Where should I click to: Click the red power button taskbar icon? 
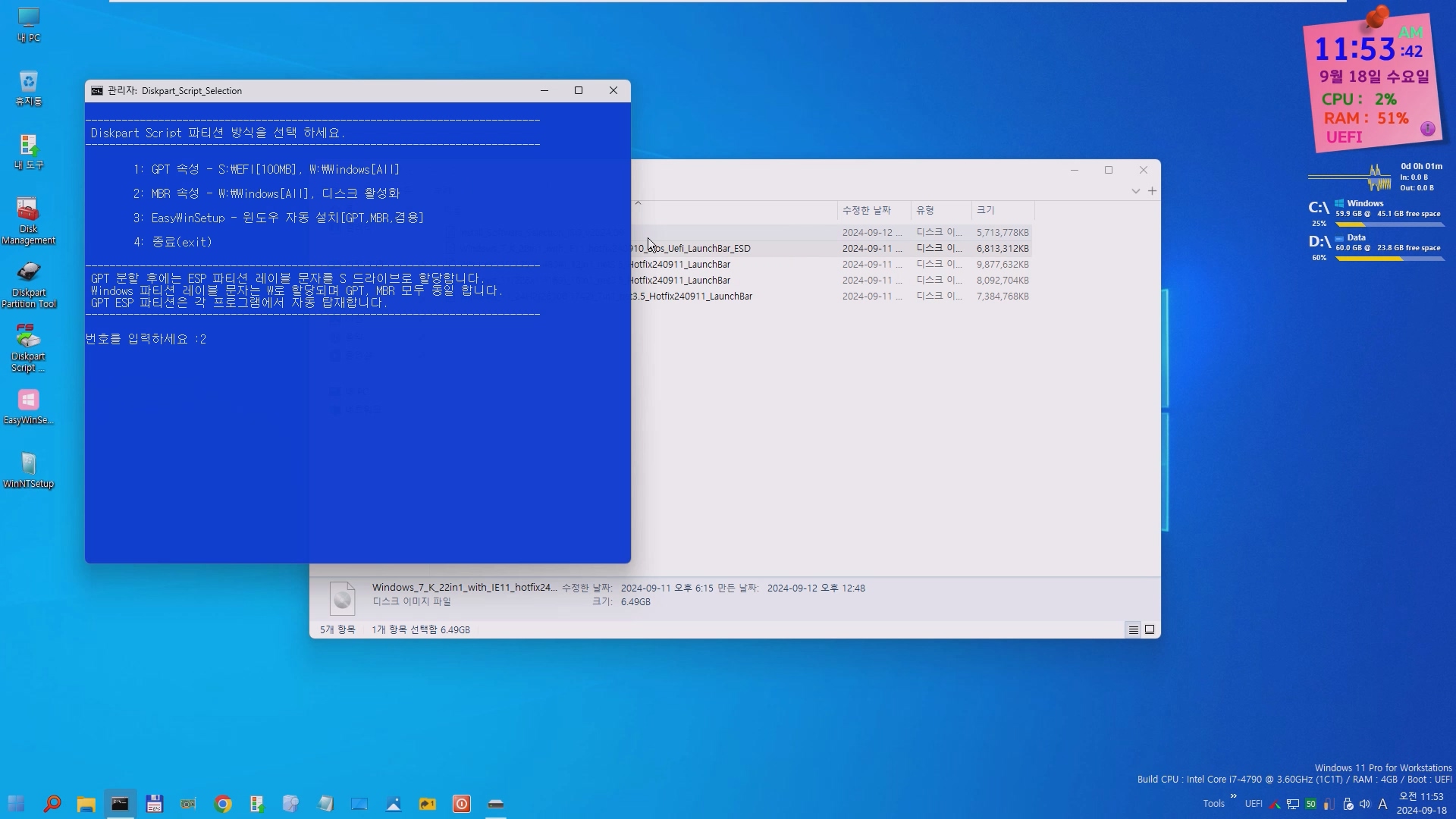click(461, 804)
